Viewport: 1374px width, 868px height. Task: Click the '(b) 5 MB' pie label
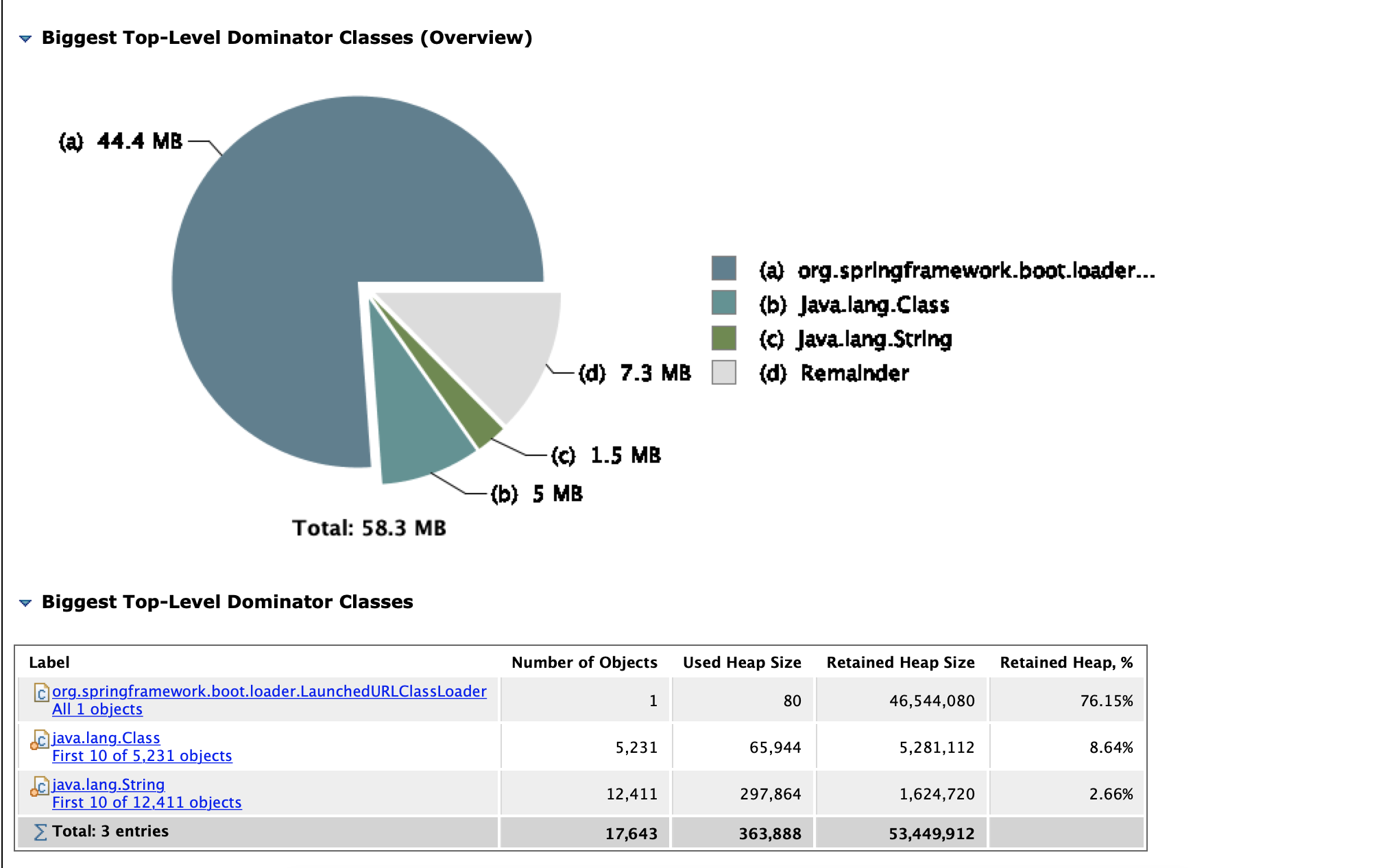[537, 494]
